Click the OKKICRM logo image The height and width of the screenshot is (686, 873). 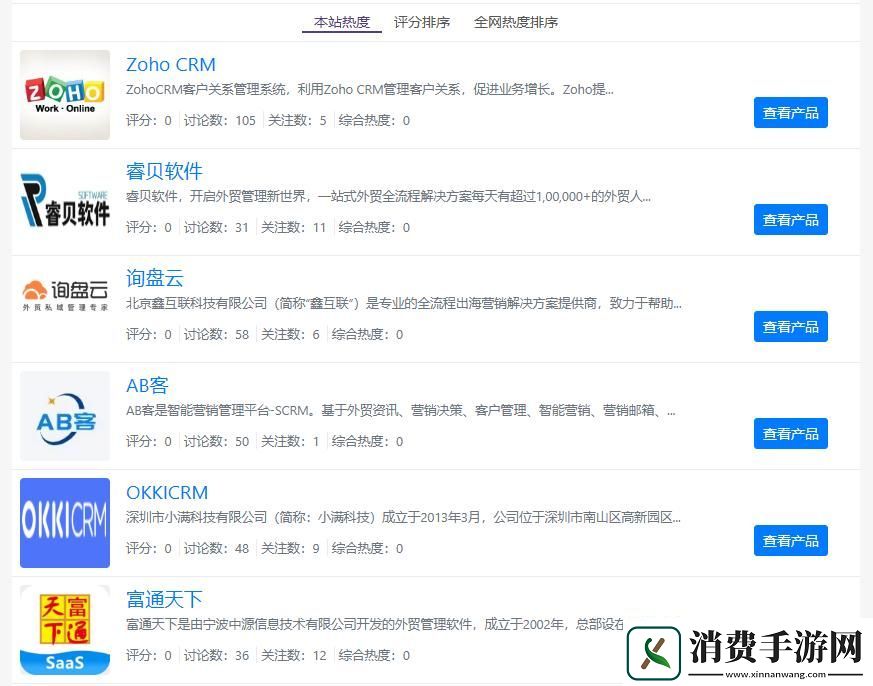[x=65, y=523]
